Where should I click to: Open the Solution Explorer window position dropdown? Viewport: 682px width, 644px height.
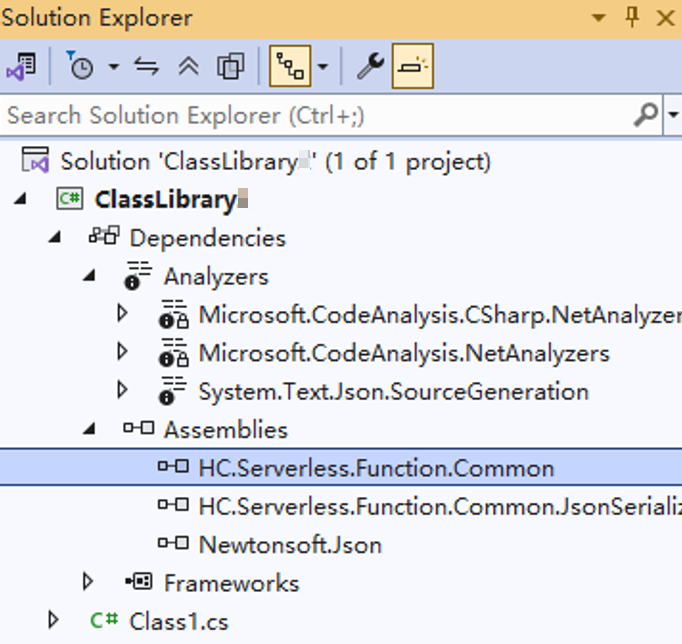pos(599,18)
